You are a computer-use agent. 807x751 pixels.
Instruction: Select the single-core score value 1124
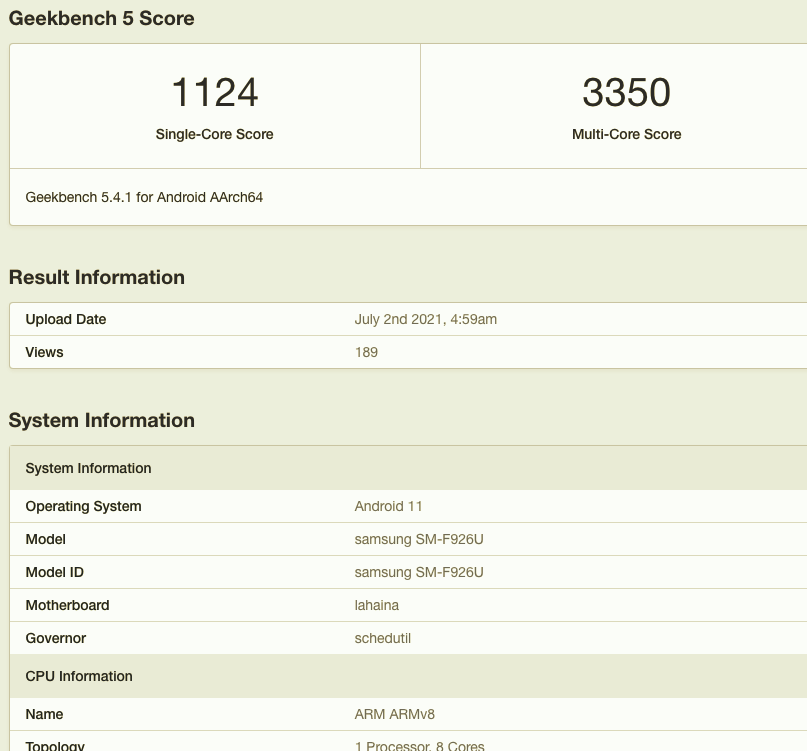point(215,93)
